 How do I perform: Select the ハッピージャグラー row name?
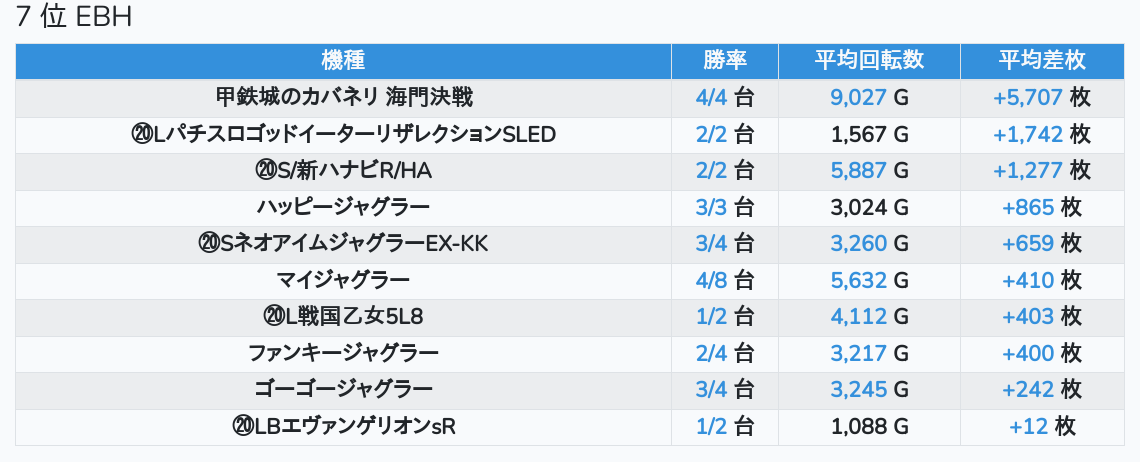(x=343, y=207)
